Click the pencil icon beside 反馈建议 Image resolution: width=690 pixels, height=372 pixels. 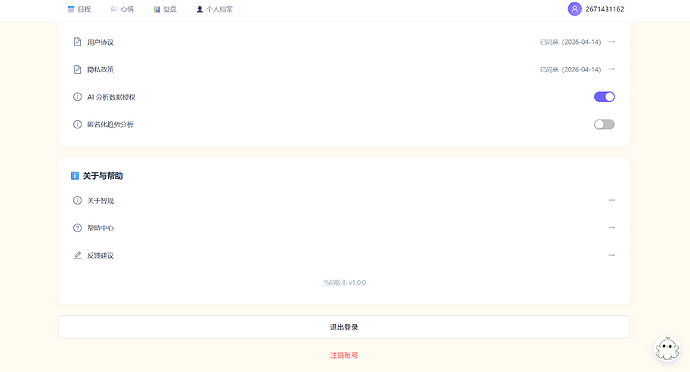77,255
